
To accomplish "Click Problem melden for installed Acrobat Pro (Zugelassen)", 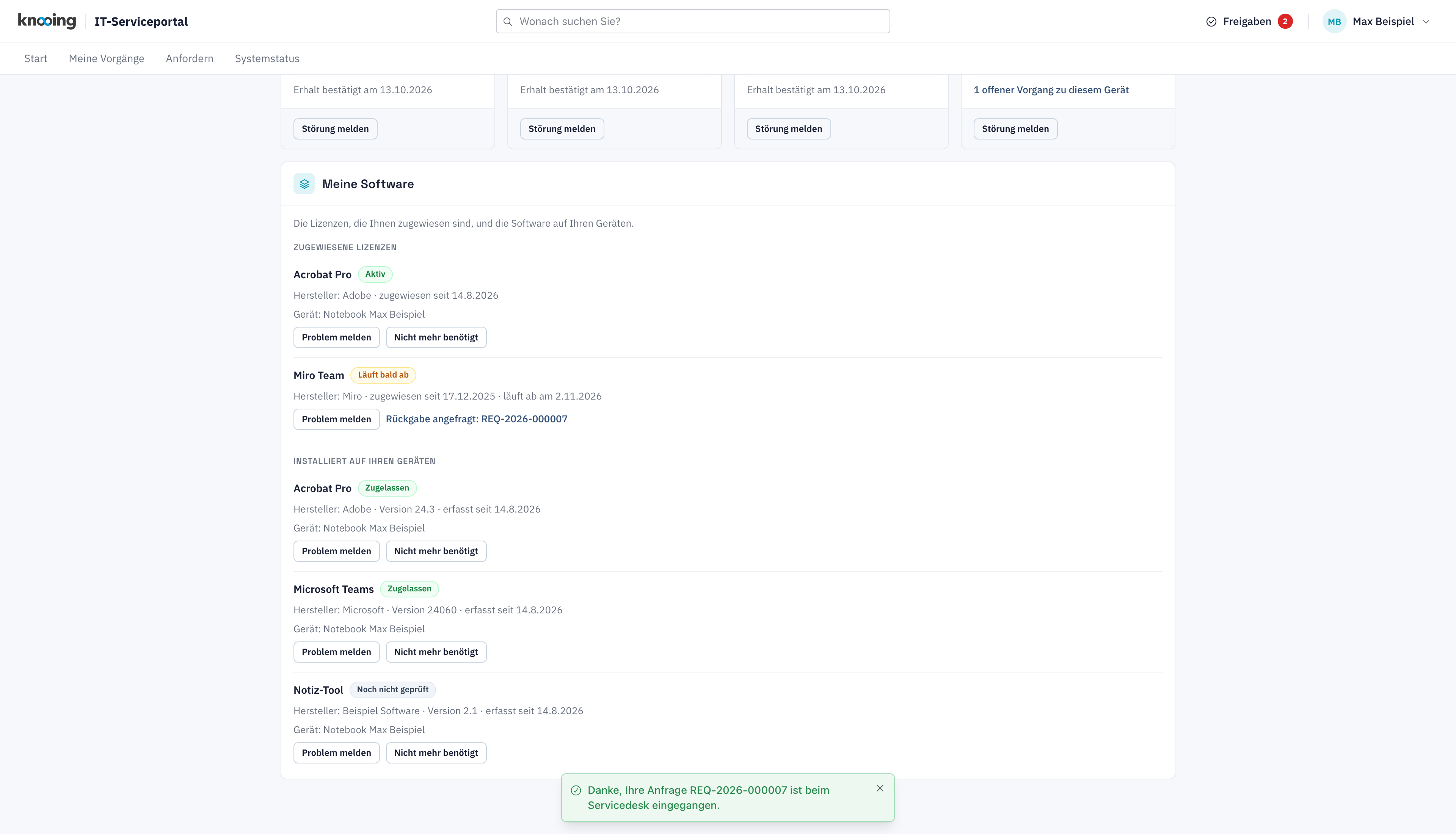I will pos(336,551).
